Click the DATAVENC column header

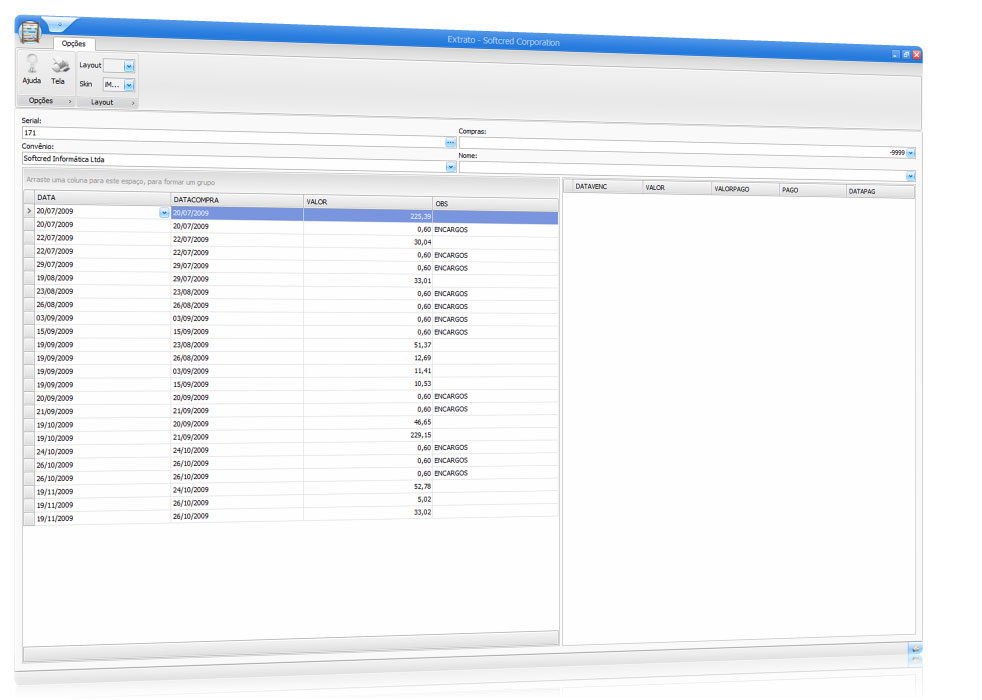[x=603, y=187]
